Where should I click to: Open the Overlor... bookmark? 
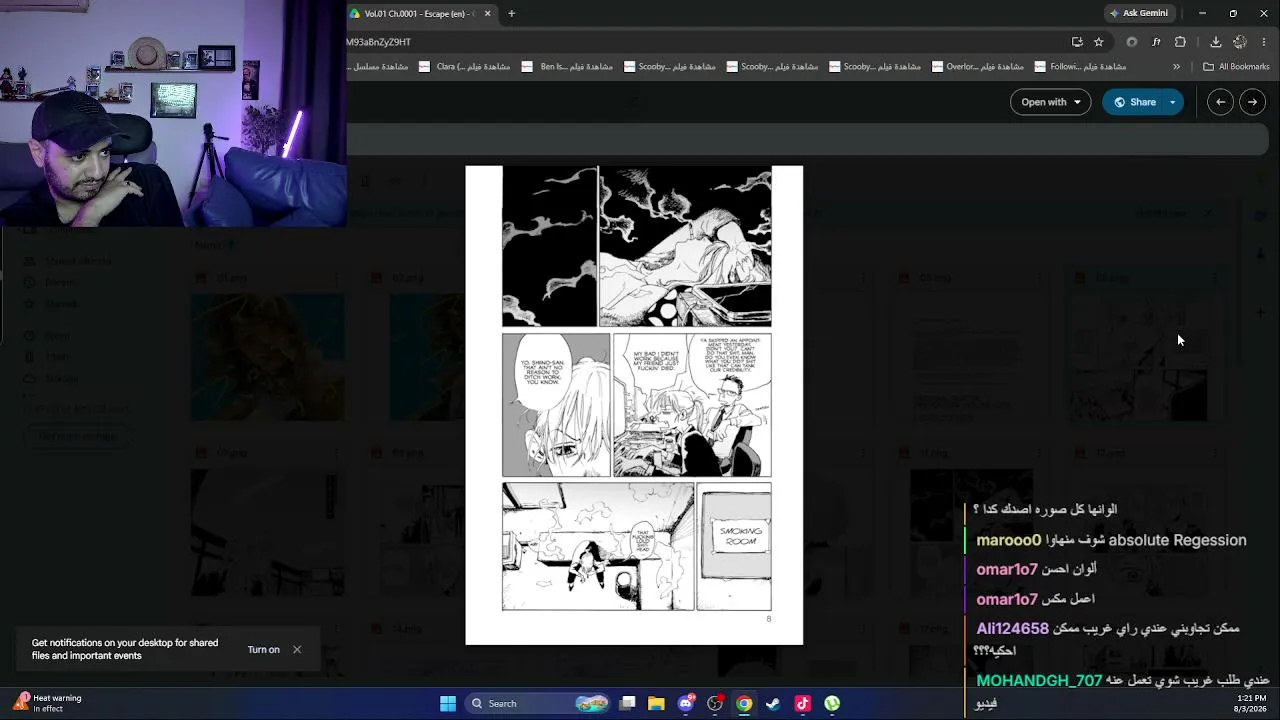978,67
